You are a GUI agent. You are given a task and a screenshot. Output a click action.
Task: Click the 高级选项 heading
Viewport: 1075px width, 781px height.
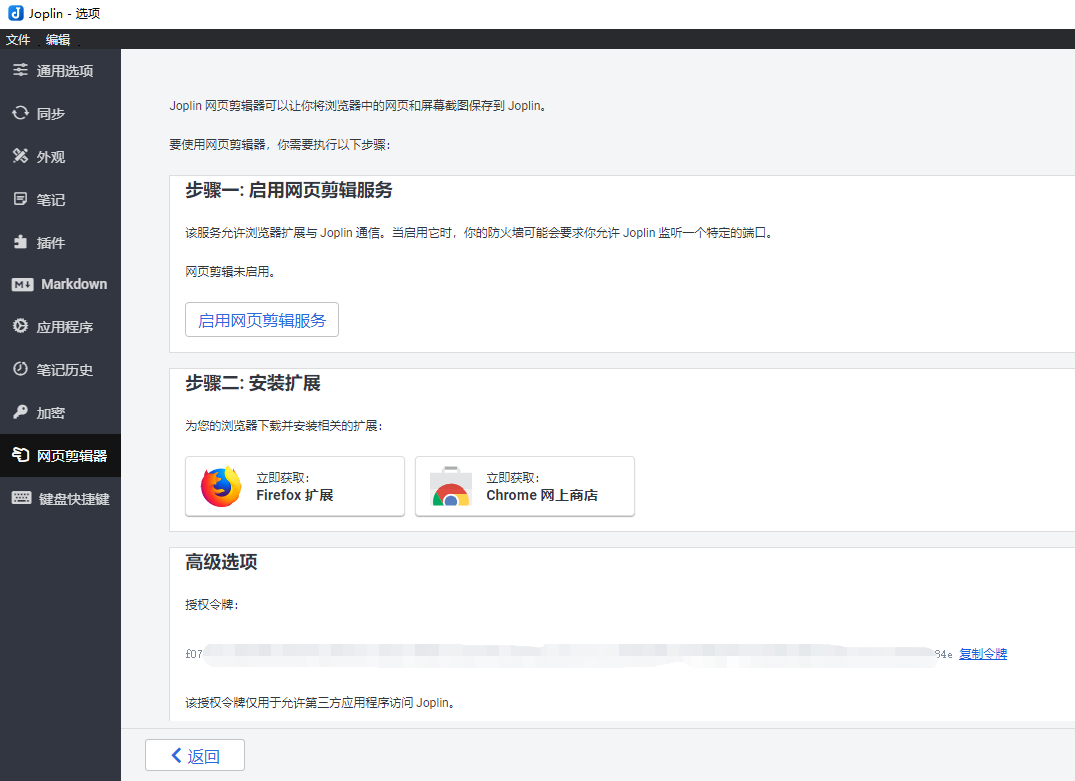(221, 562)
